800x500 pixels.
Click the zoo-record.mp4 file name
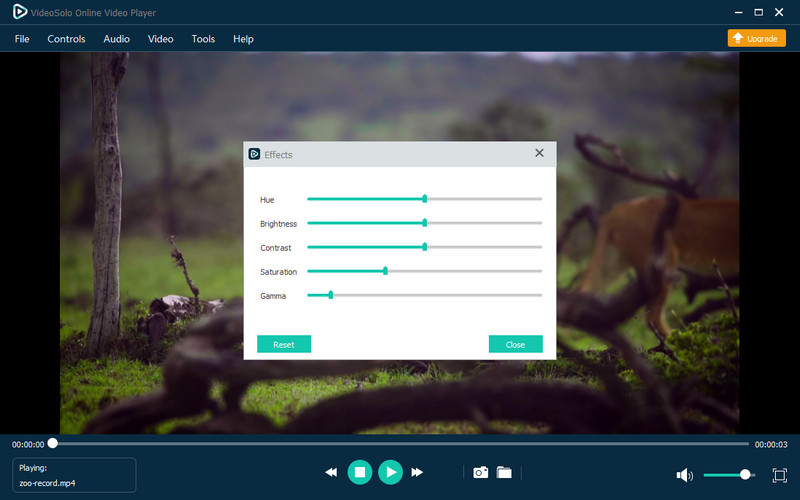coord(47,483)
